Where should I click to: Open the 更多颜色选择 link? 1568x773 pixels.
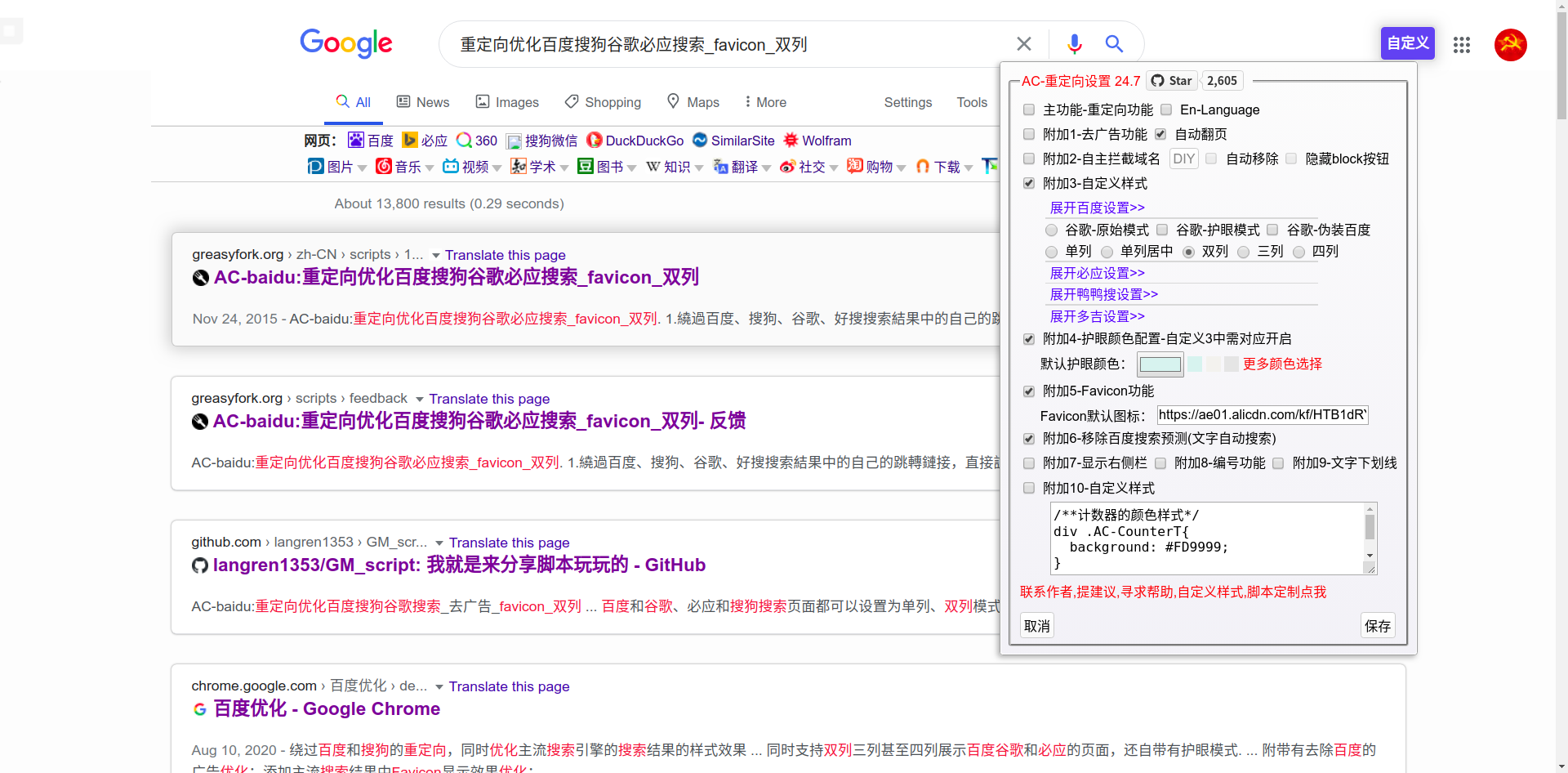(x=1282, y=364)
